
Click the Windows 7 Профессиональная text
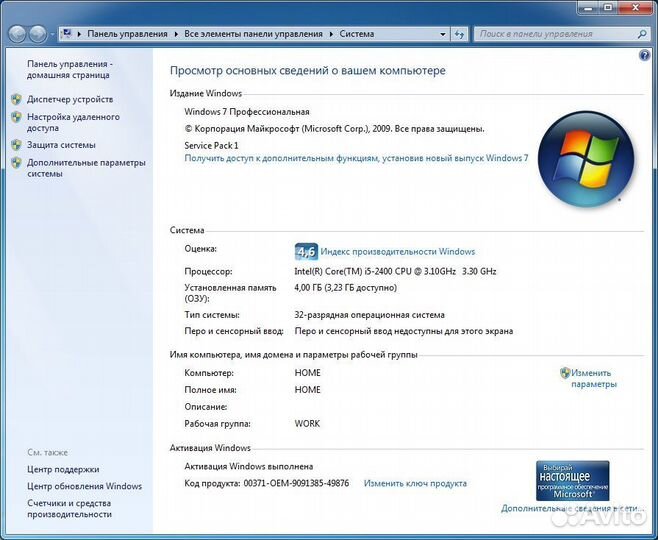pyautogui.click(x=247, y=112)
